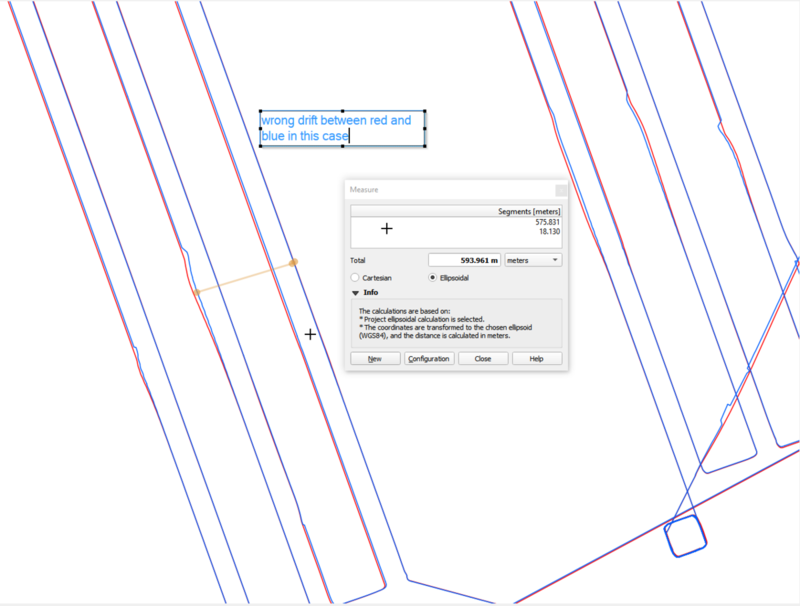The image size is (800, 606).
Task: Open Help for the Measure tool
Action: tap(537, 358)
